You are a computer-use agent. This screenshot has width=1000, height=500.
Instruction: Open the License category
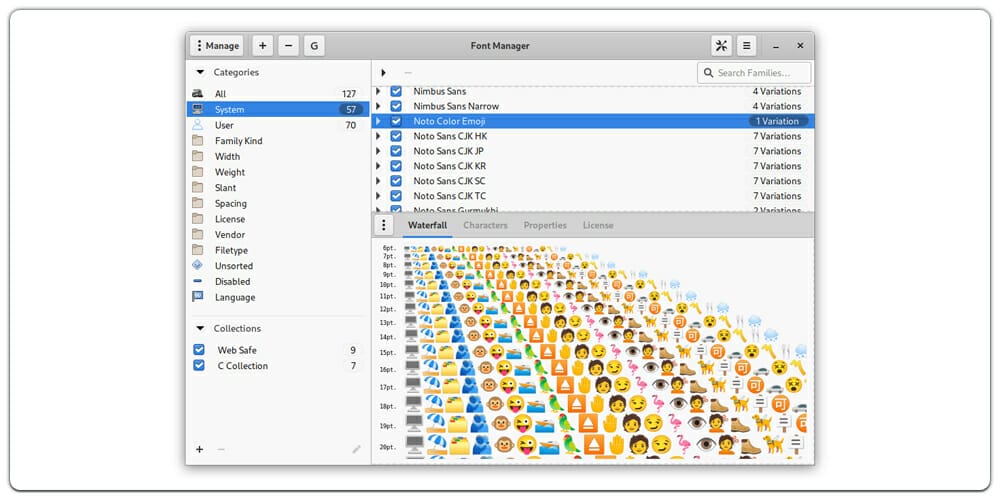[278, 219]
